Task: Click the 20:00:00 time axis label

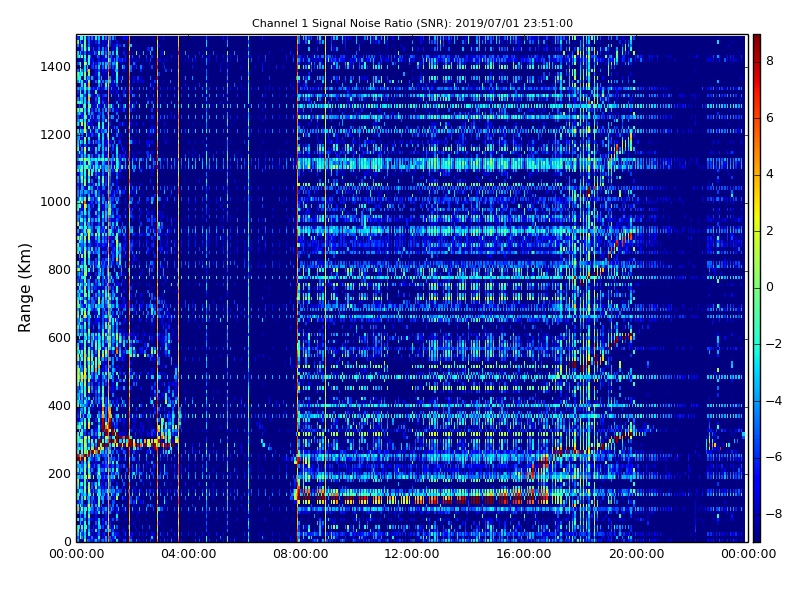Action: (637, 554)
